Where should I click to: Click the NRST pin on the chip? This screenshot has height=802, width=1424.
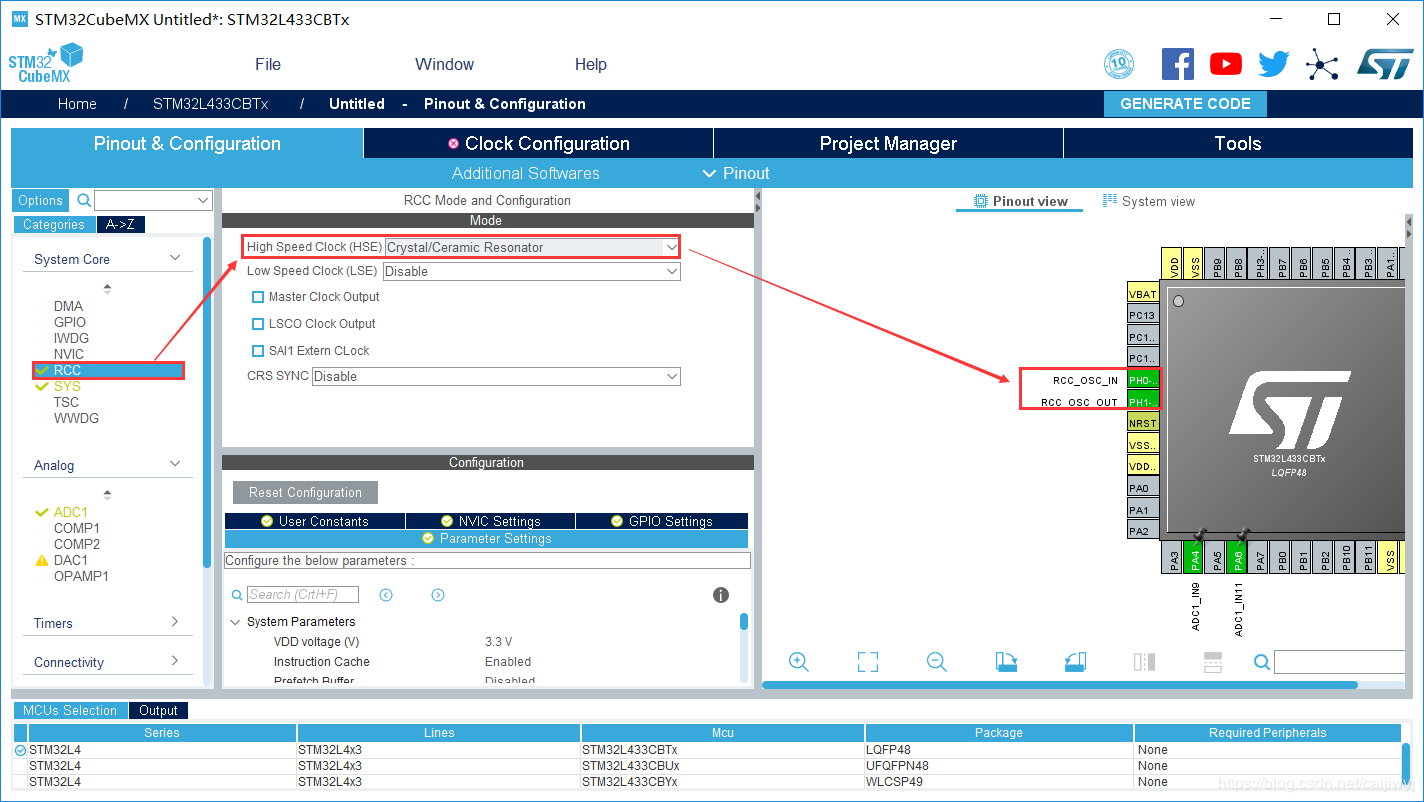[x=1143, y=423]
